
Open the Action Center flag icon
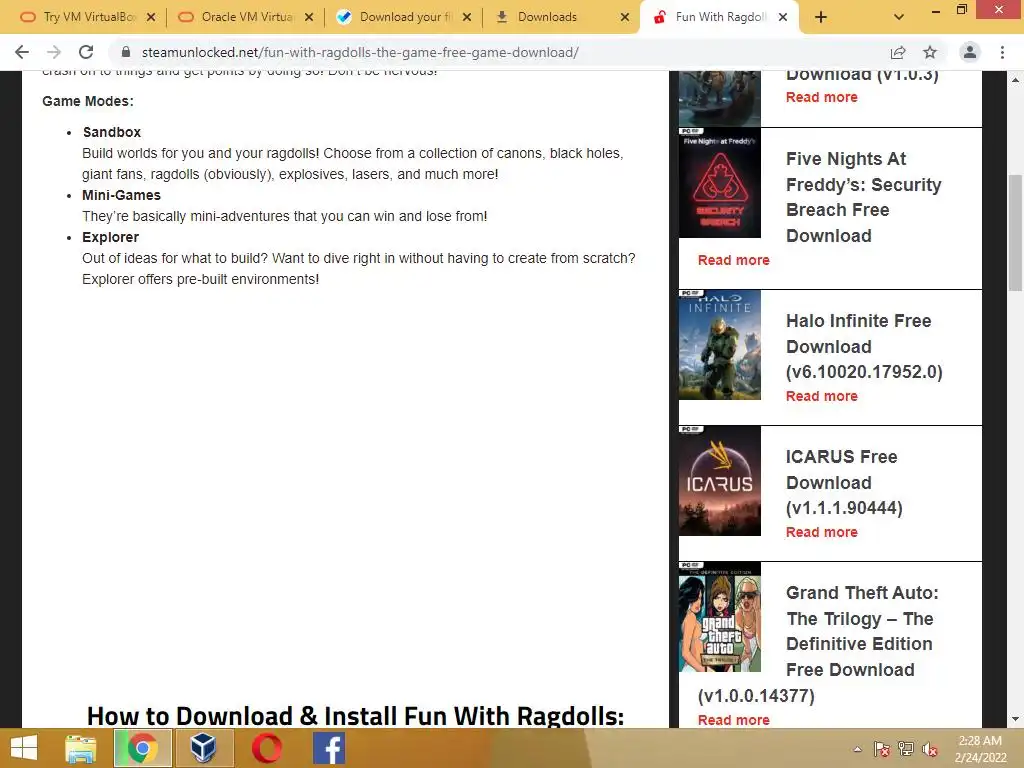882,749
